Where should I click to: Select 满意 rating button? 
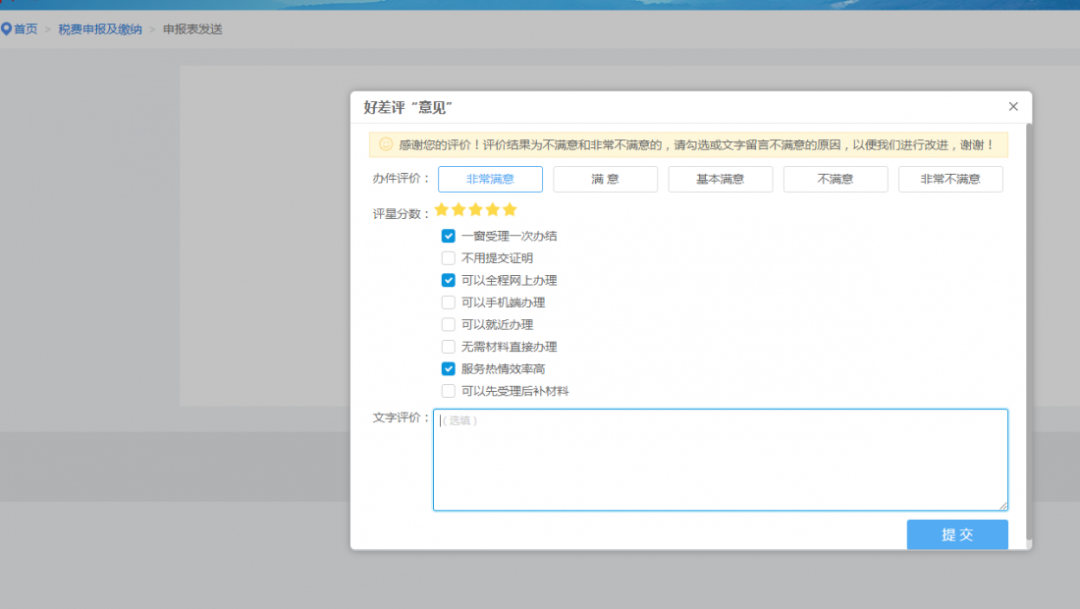click(x=605, y=179)
